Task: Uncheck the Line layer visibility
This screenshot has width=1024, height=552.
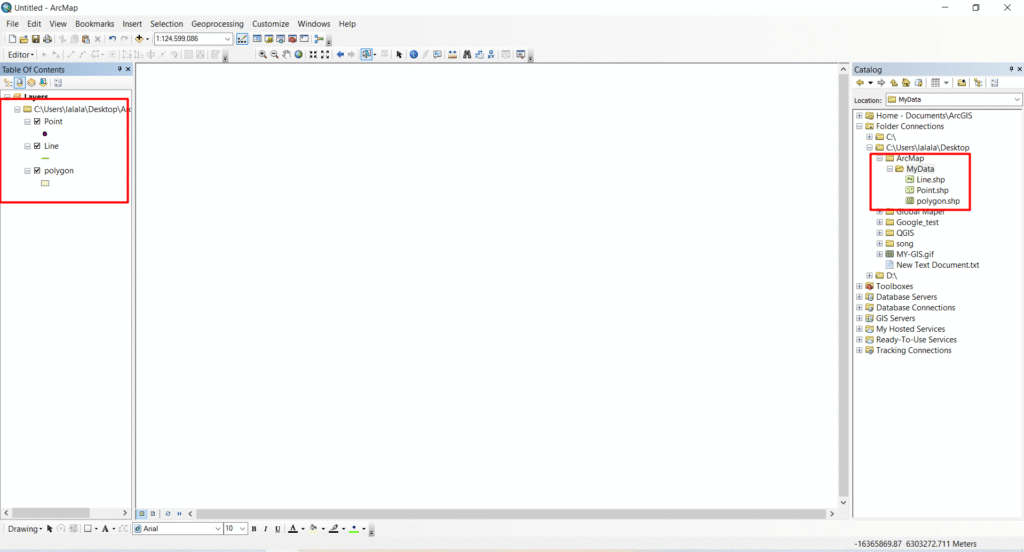Action: tap(37, 146)
